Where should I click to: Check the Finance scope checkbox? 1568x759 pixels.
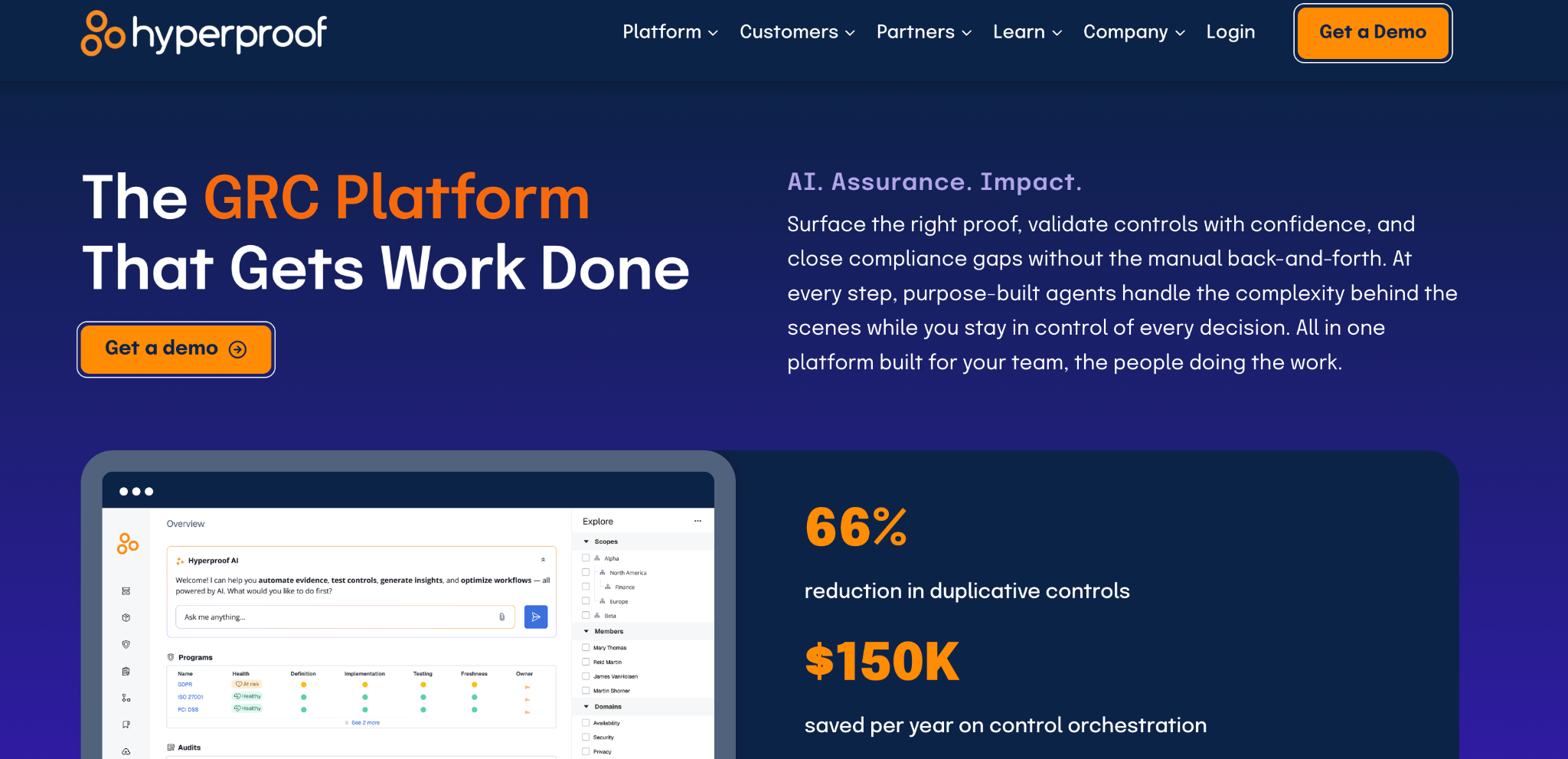(586, 587)
